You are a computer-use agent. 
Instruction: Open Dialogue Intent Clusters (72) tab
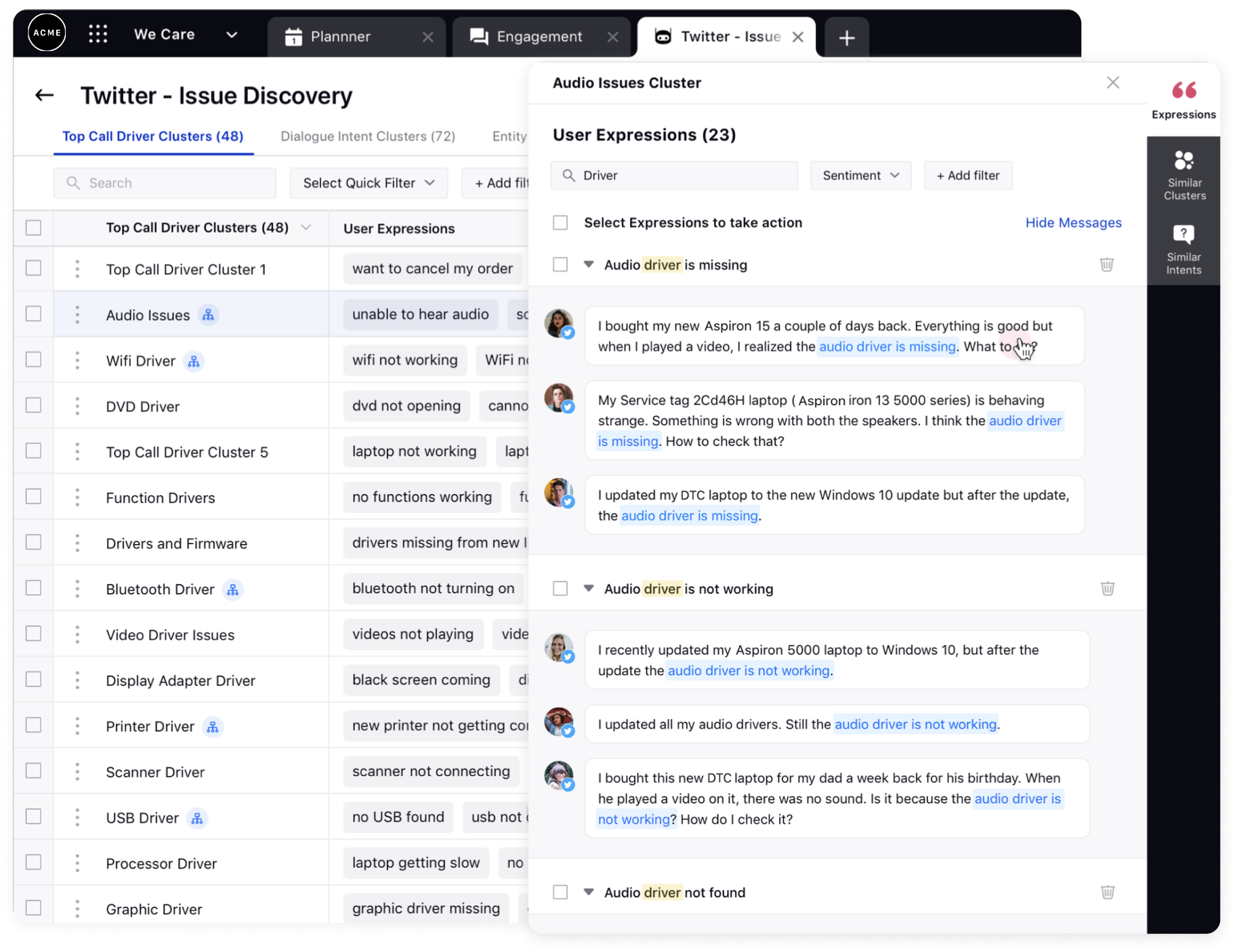coord(368,136)
